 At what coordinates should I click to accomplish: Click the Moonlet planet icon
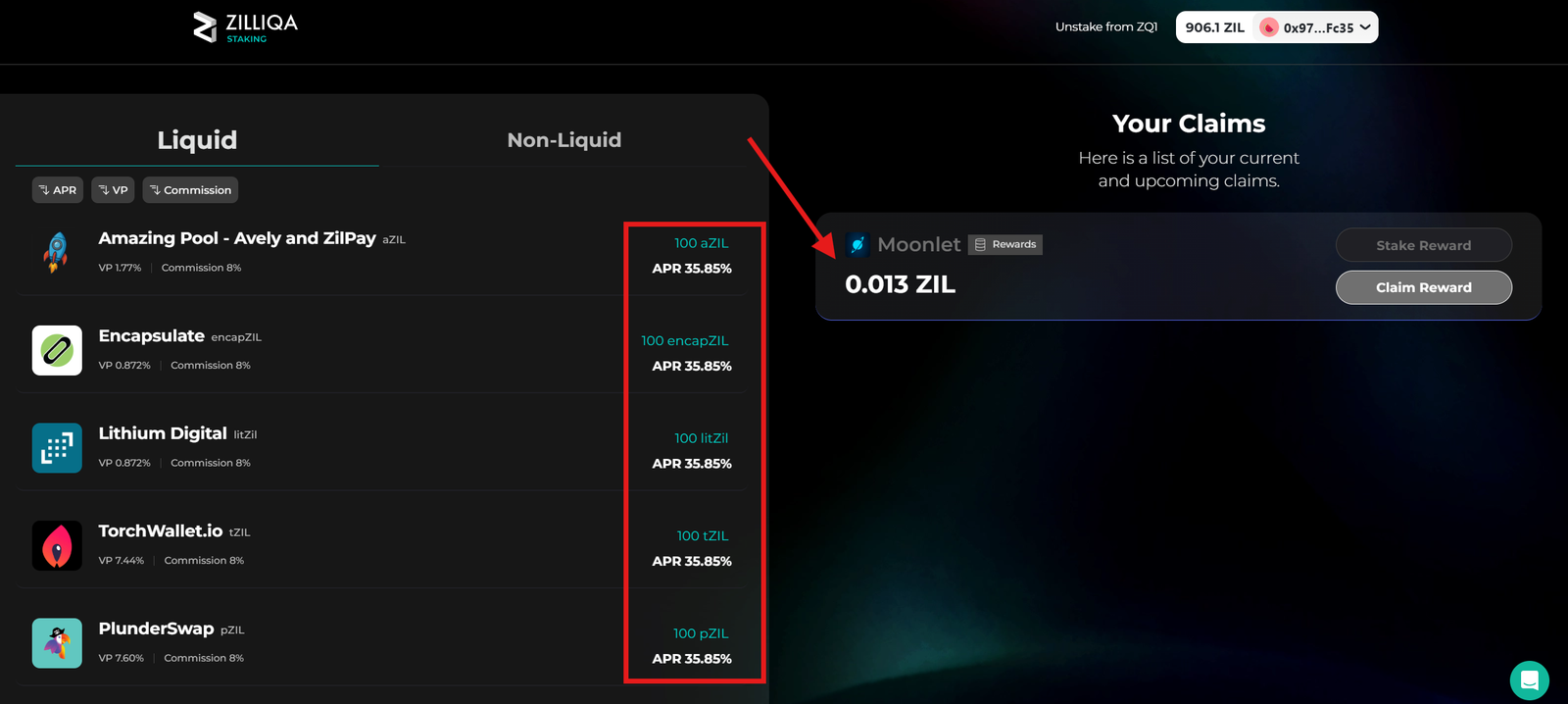(x=857, y=244)
